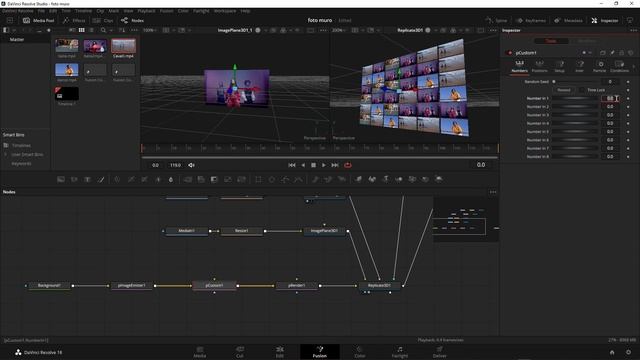This screenshot has width=640, height=360.
Task: Open the Playback menu
Action: pos(146,11)
